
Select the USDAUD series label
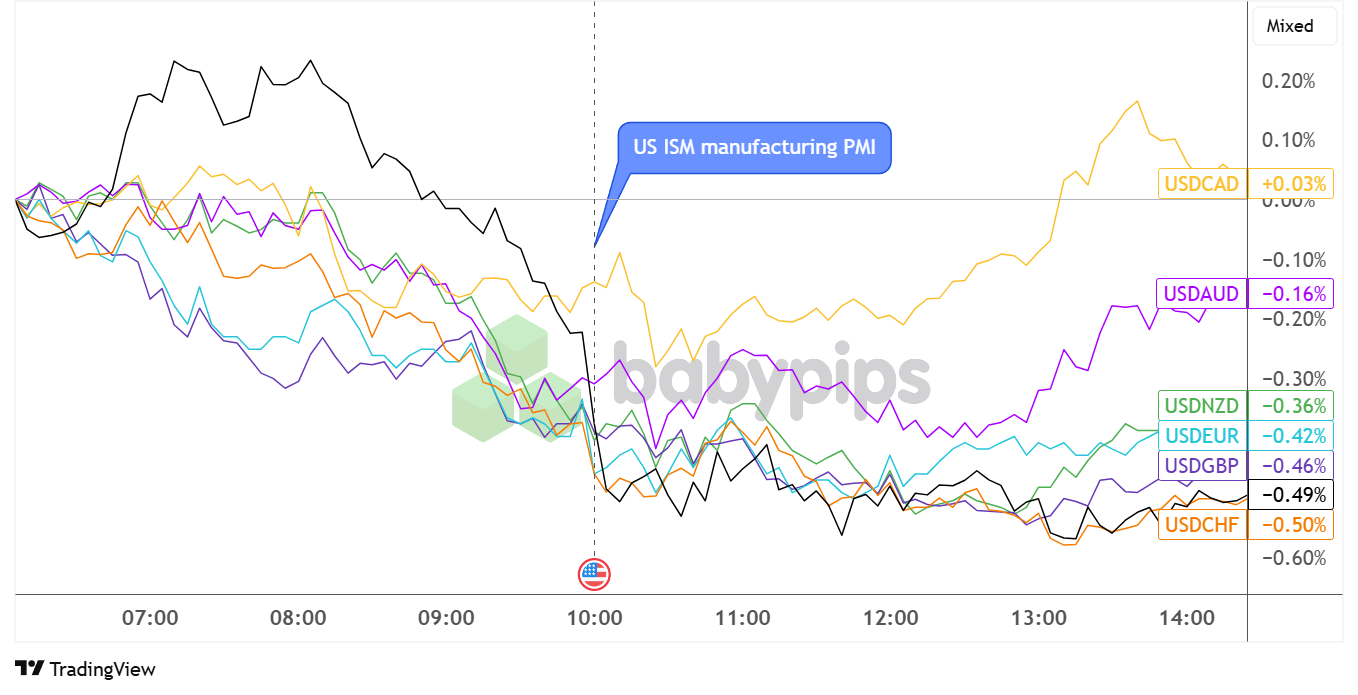1202,294
